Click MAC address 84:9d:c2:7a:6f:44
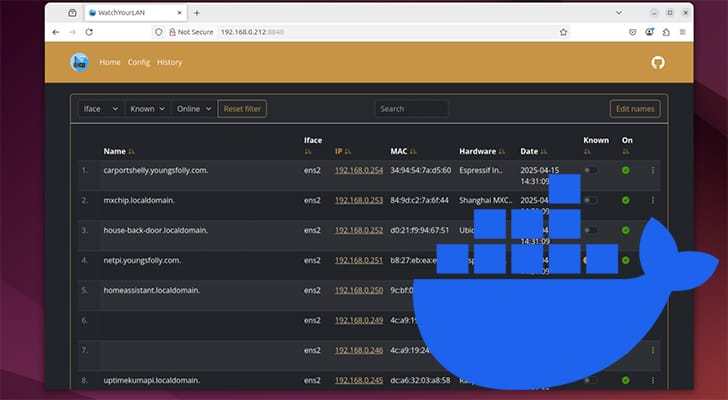Viewport: 728px width, 400px height. 419,200
